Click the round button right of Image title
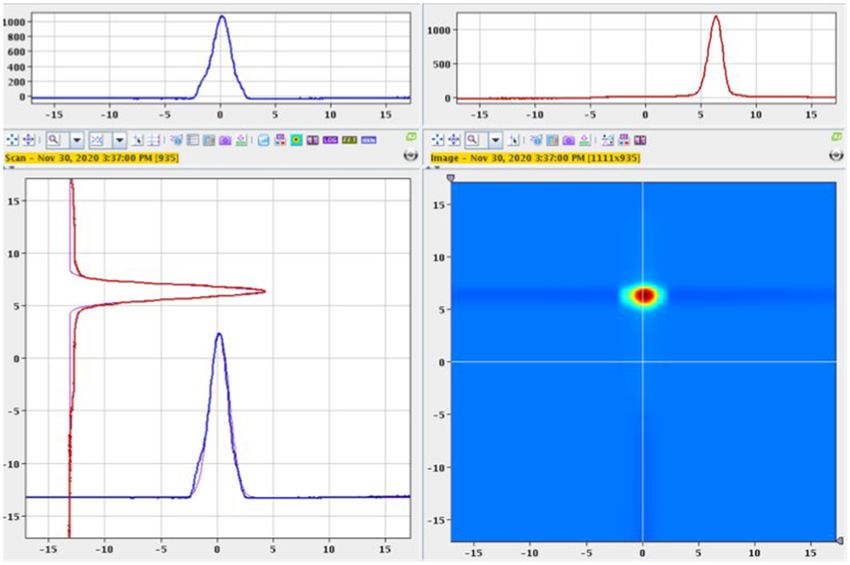Viewport: 850px width, 565px height. click(836, 156)
